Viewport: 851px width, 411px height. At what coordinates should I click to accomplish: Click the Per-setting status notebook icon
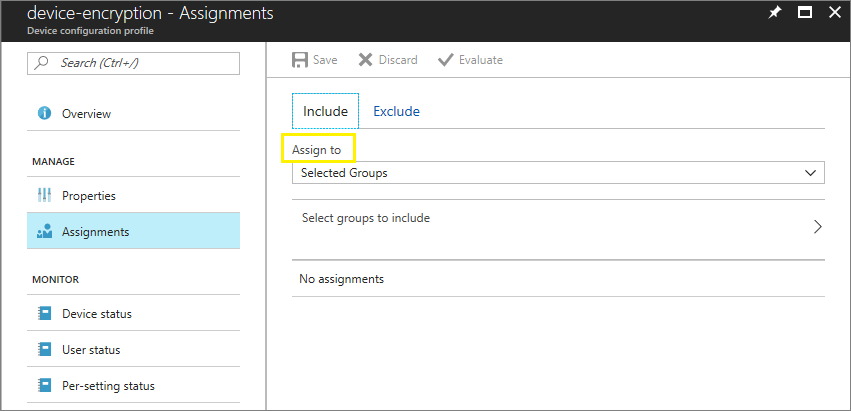click(x=43, y=386)
